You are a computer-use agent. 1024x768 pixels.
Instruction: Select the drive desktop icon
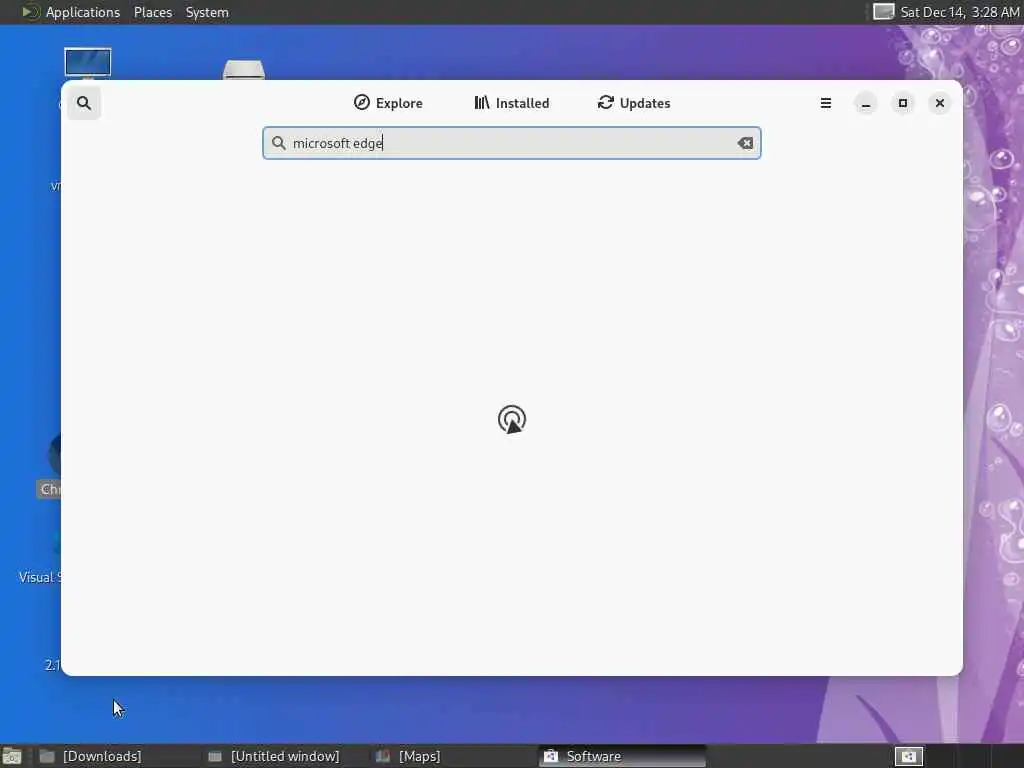[x=244, y=69]
